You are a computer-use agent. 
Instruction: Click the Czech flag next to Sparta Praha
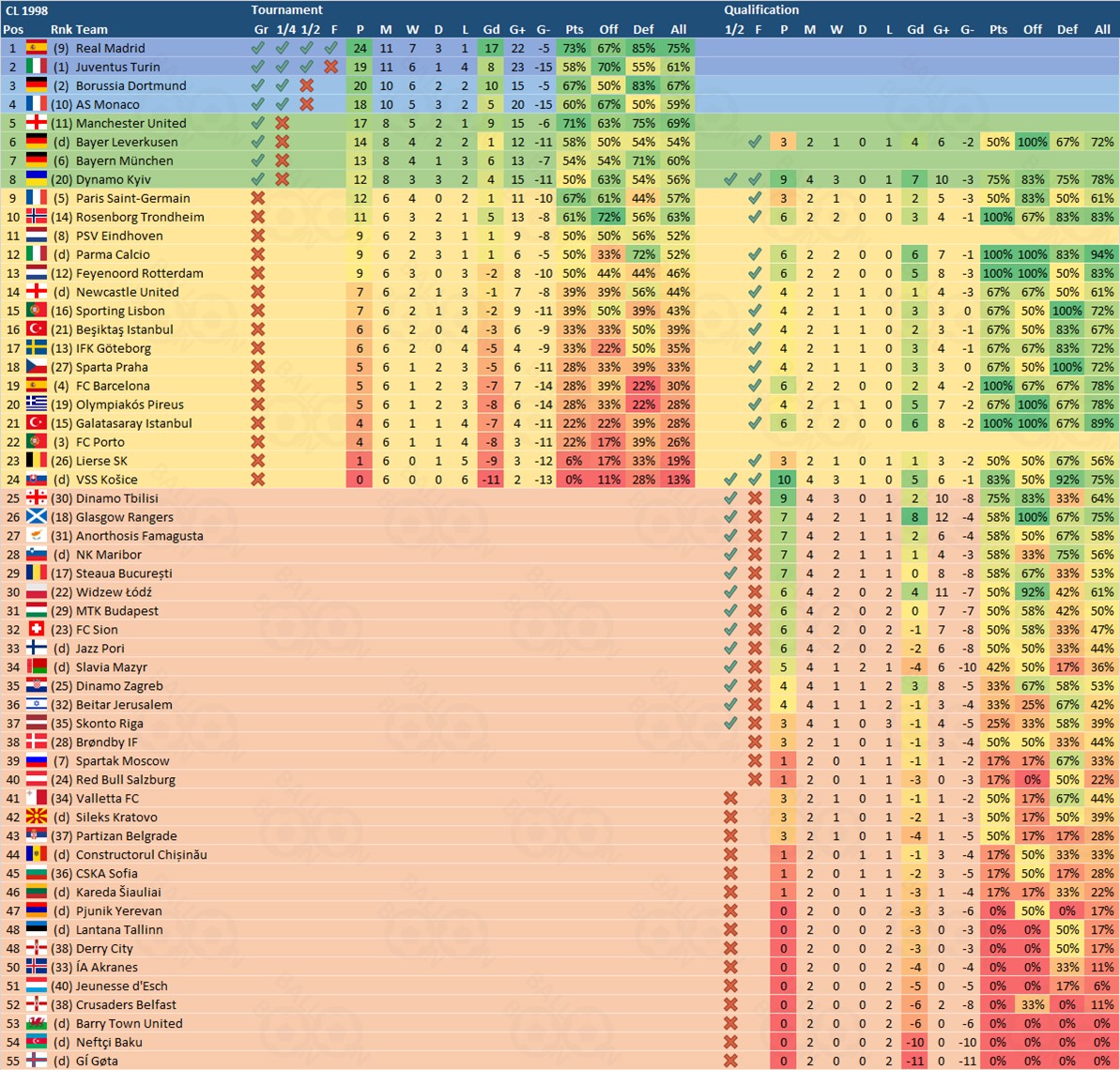point(37,366)
